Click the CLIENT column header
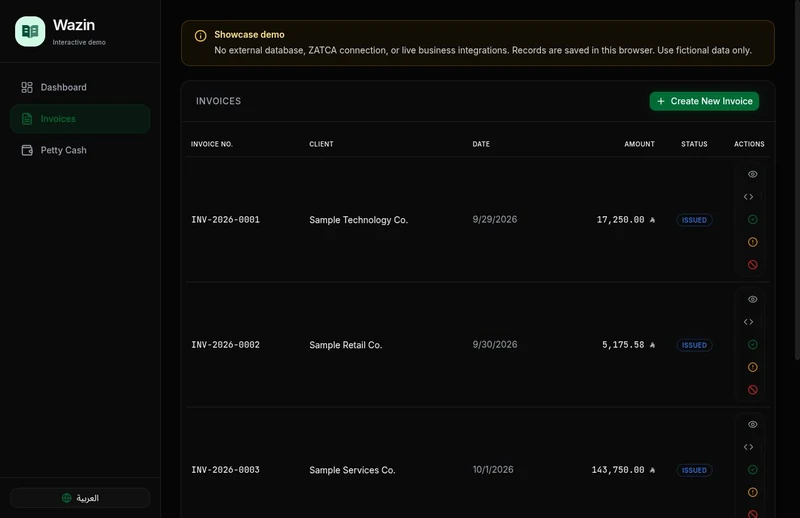 (x=321, y=144)
